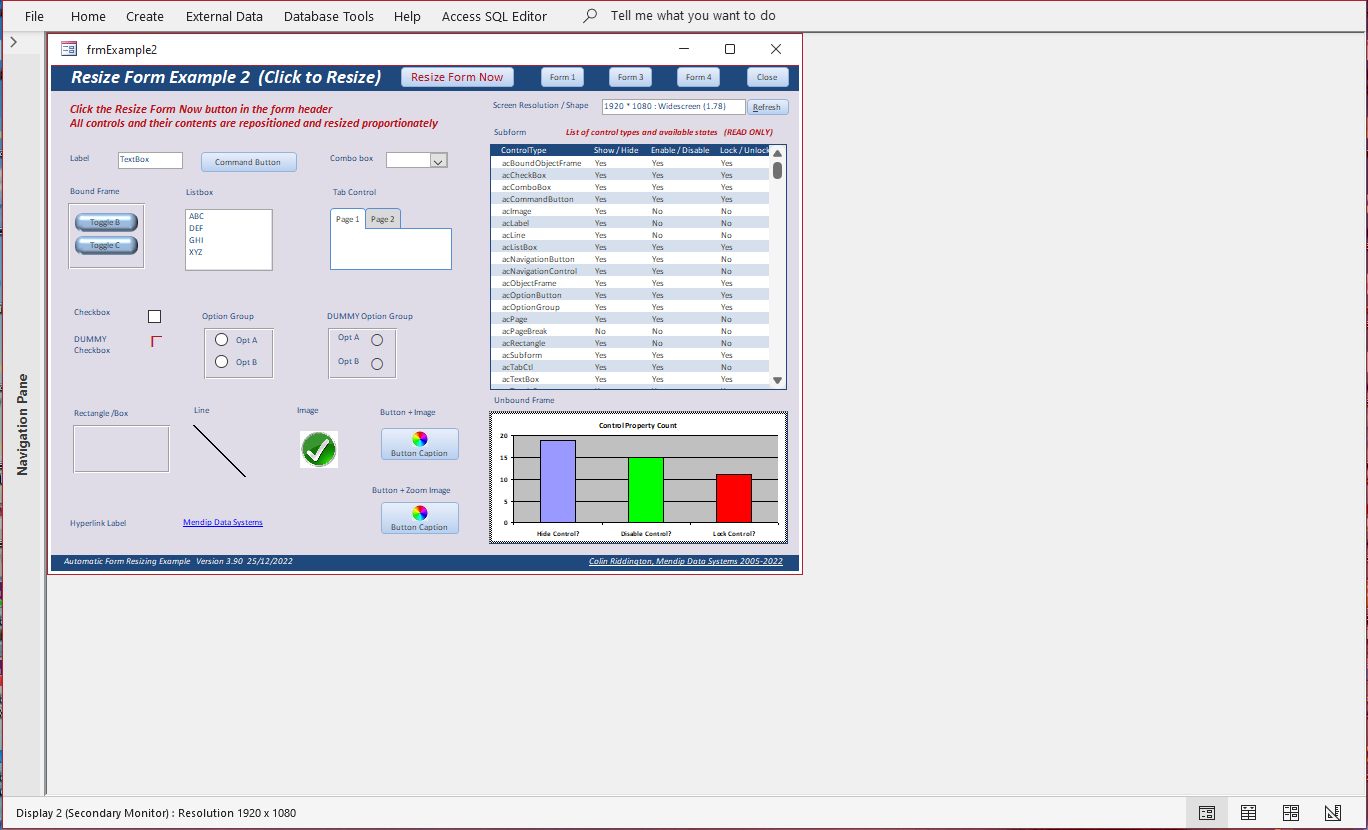Tick the red DUMMY Checkbox
Viewport: 1368px width, 830px height.
point(155,341)
